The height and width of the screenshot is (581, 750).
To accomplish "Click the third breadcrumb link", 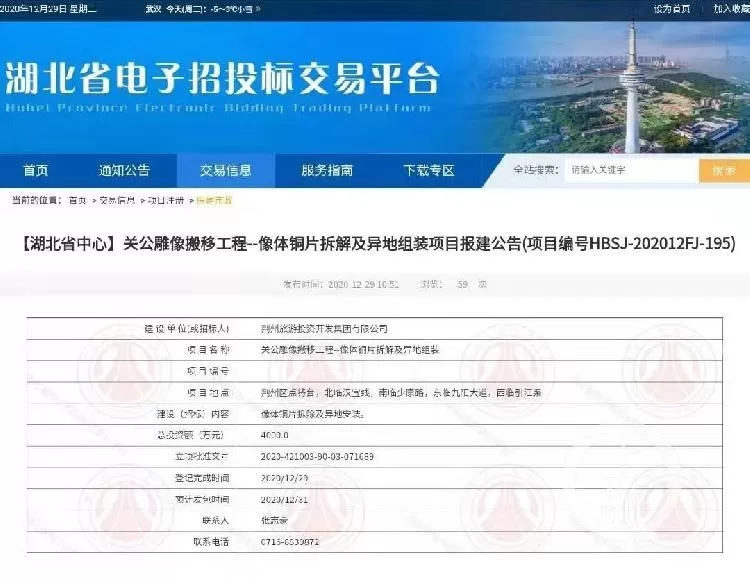I will [x=165, y=200].
